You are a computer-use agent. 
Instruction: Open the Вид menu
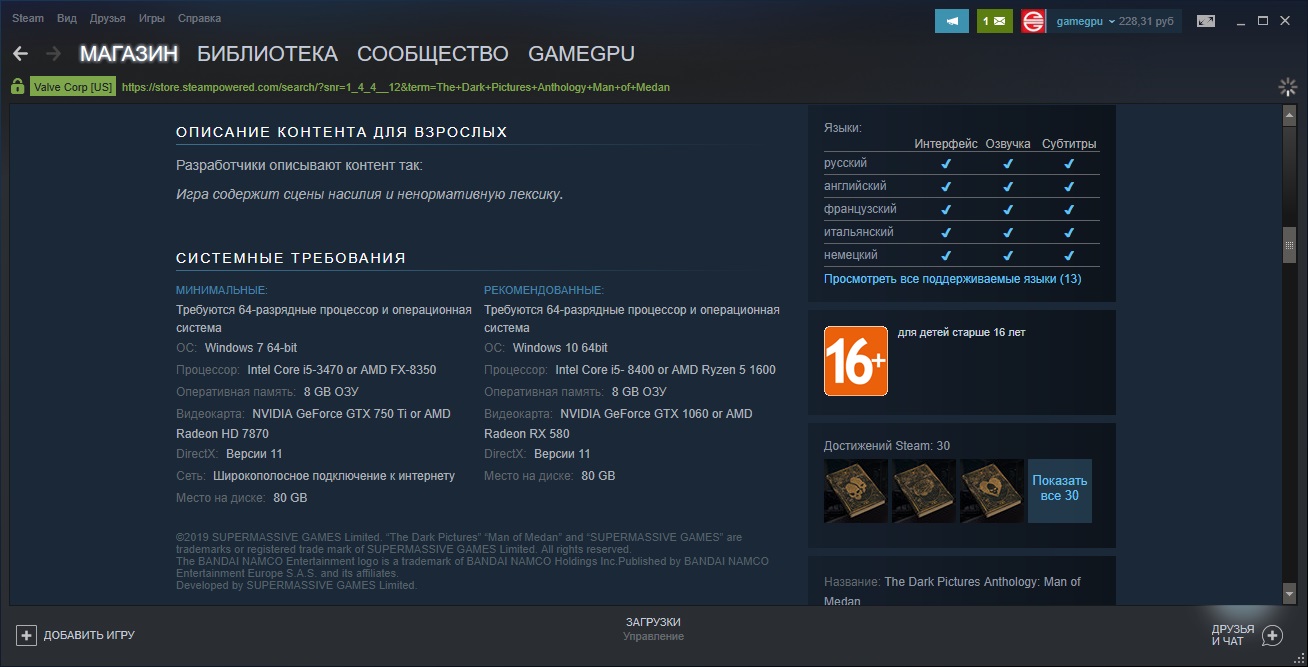coord(67,18)
